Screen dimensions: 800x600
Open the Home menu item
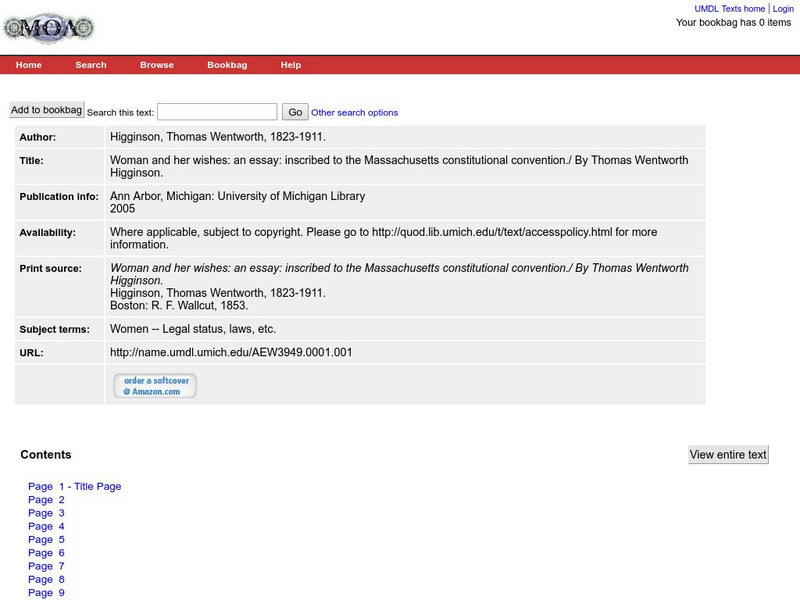29,65
